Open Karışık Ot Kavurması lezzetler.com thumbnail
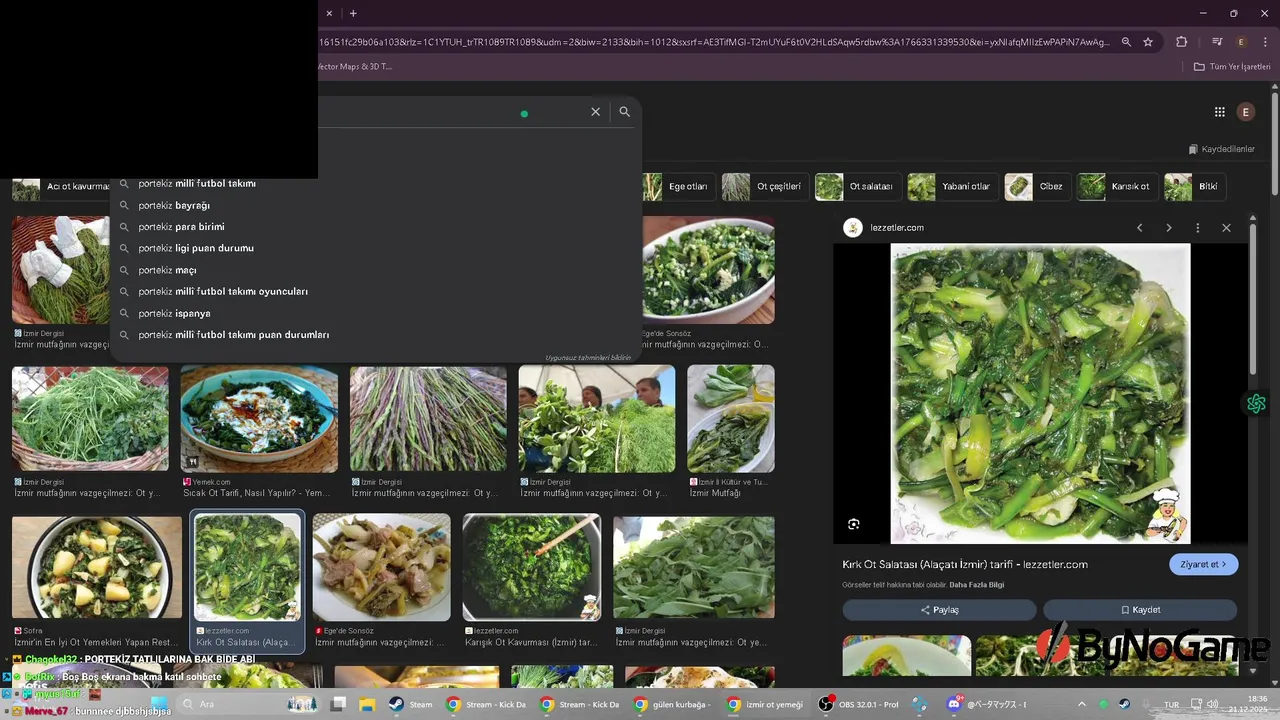This screenshot has width=1280, height=720. click(531, 568)
